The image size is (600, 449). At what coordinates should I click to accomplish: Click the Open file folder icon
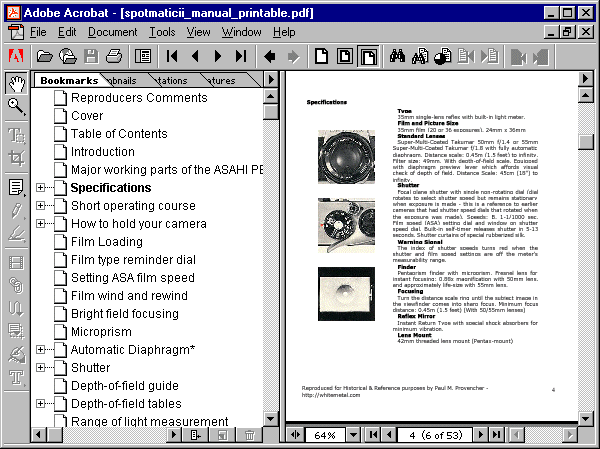coord(45,57)
